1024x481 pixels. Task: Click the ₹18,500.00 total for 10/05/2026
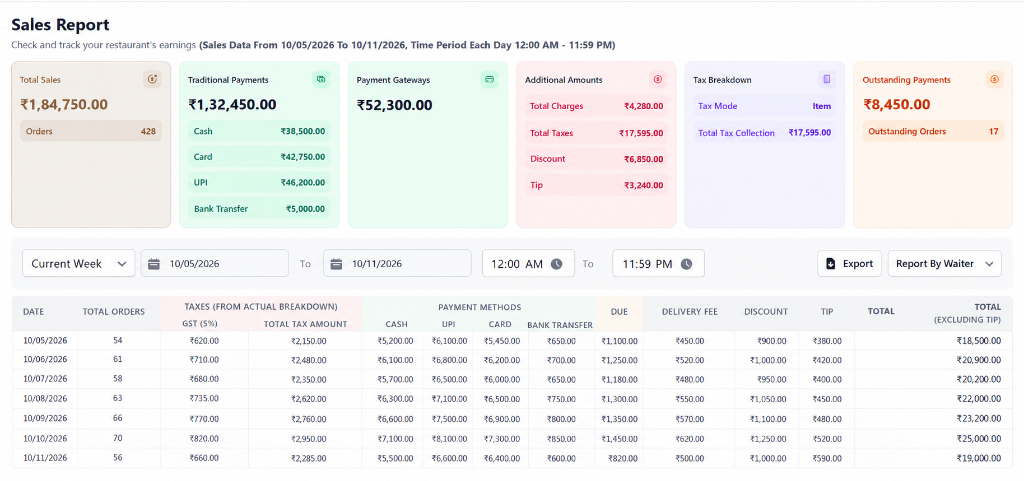[x=979, y=341]
